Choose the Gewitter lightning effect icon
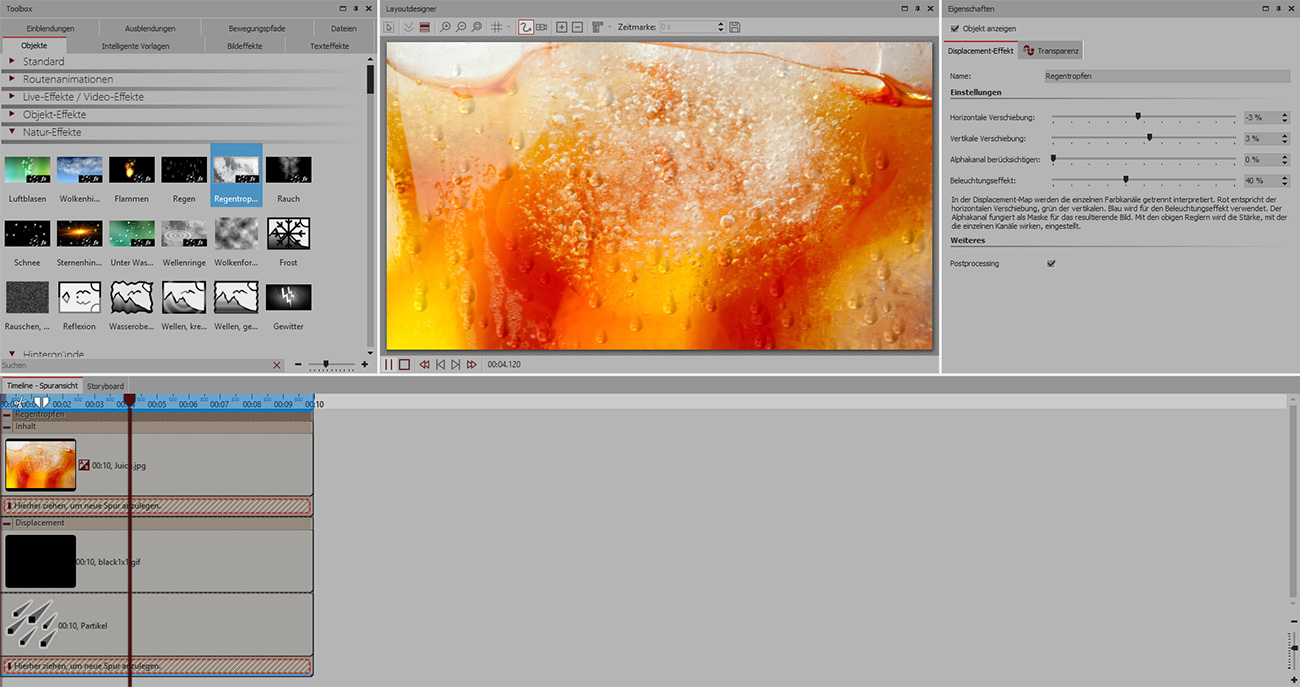 [x=288, y=298]
